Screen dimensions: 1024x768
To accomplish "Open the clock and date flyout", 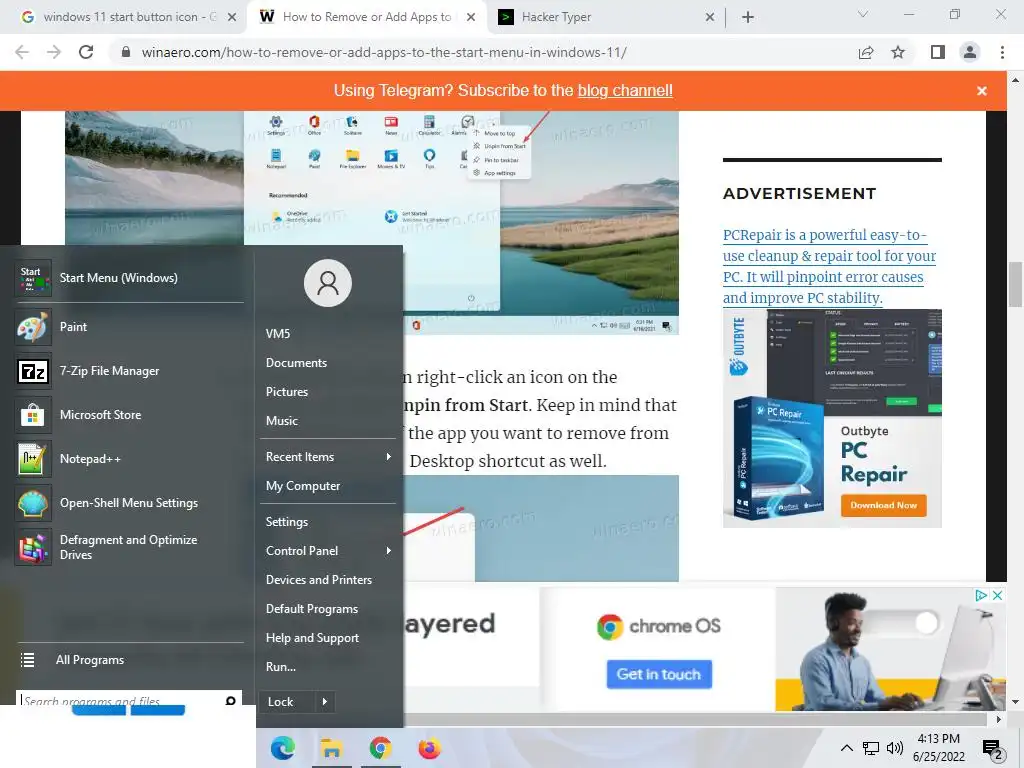I will click(938, 748).
